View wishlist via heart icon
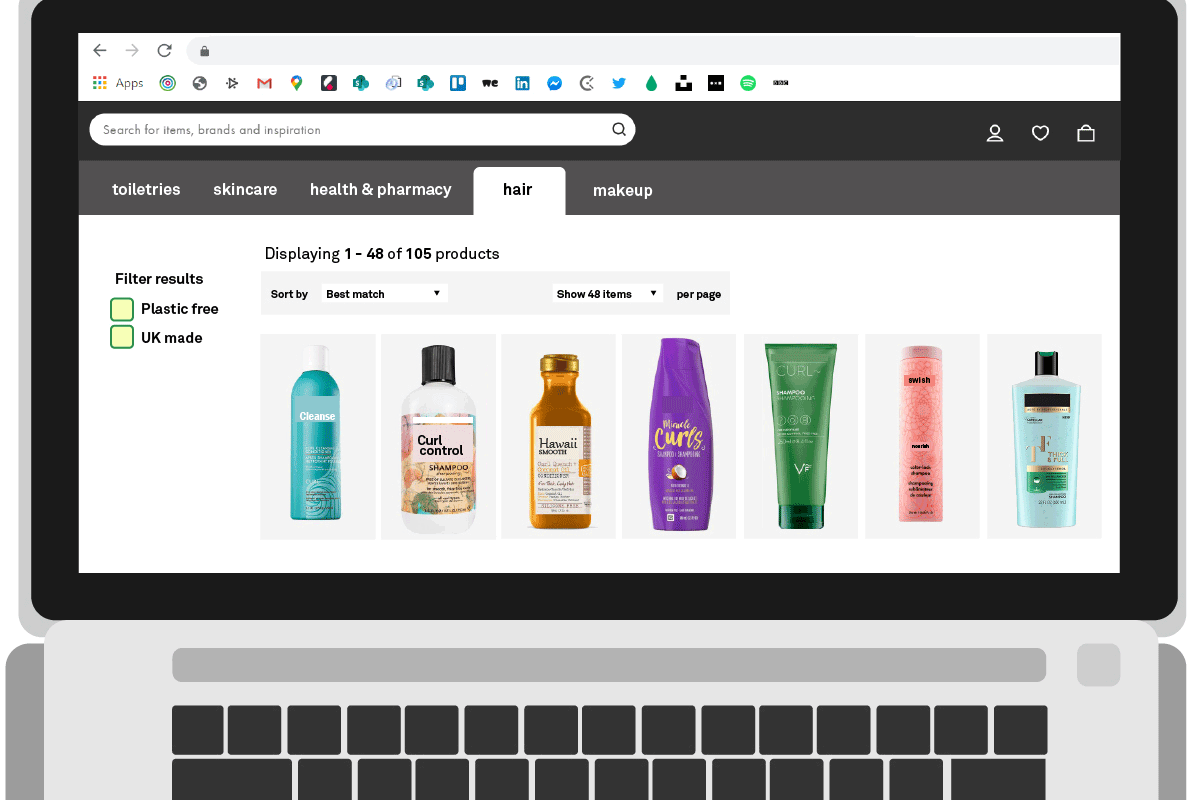Screen dimensions: 1200x800 coord(1040,133)
